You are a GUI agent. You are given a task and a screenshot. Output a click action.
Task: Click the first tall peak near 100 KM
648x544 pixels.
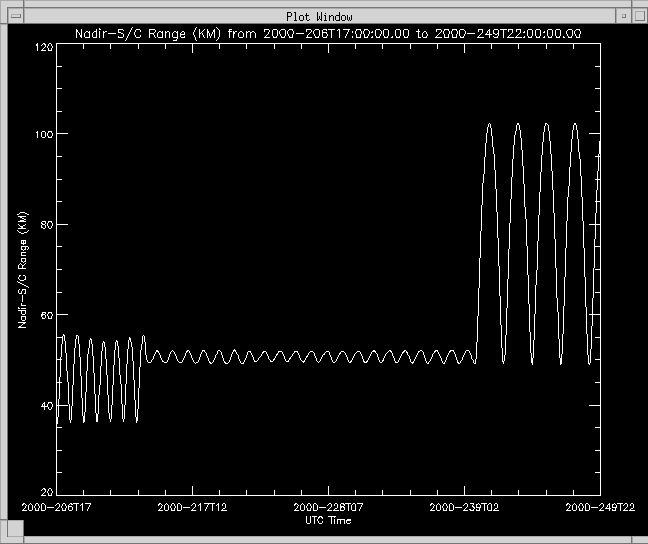coord(489,124)
